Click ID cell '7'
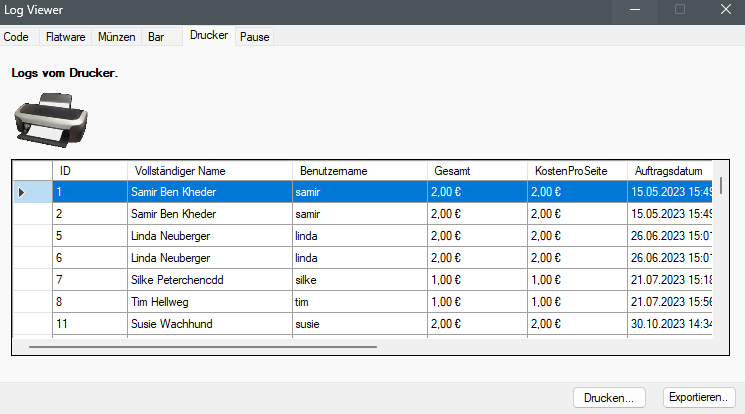This screenshot has height=414, width=745. click(90, 280)
